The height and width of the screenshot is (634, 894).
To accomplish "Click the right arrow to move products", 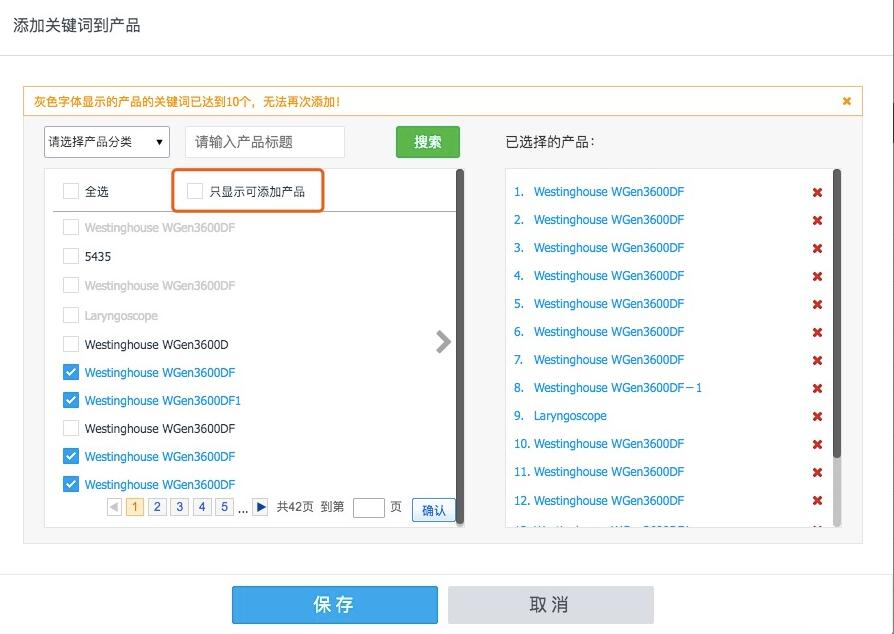I will [443, 342].
